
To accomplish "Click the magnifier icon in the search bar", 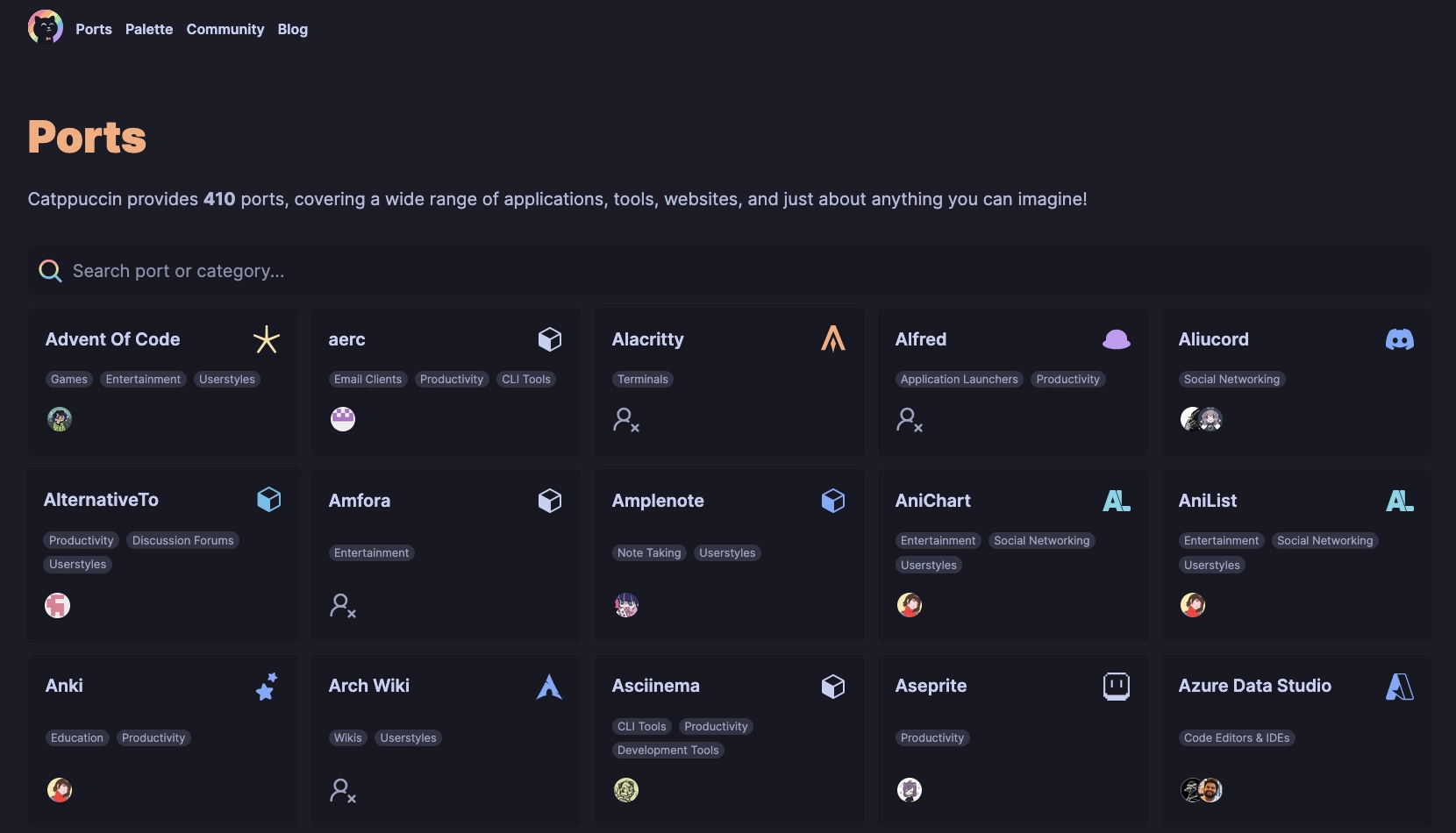I will point(50,271).
